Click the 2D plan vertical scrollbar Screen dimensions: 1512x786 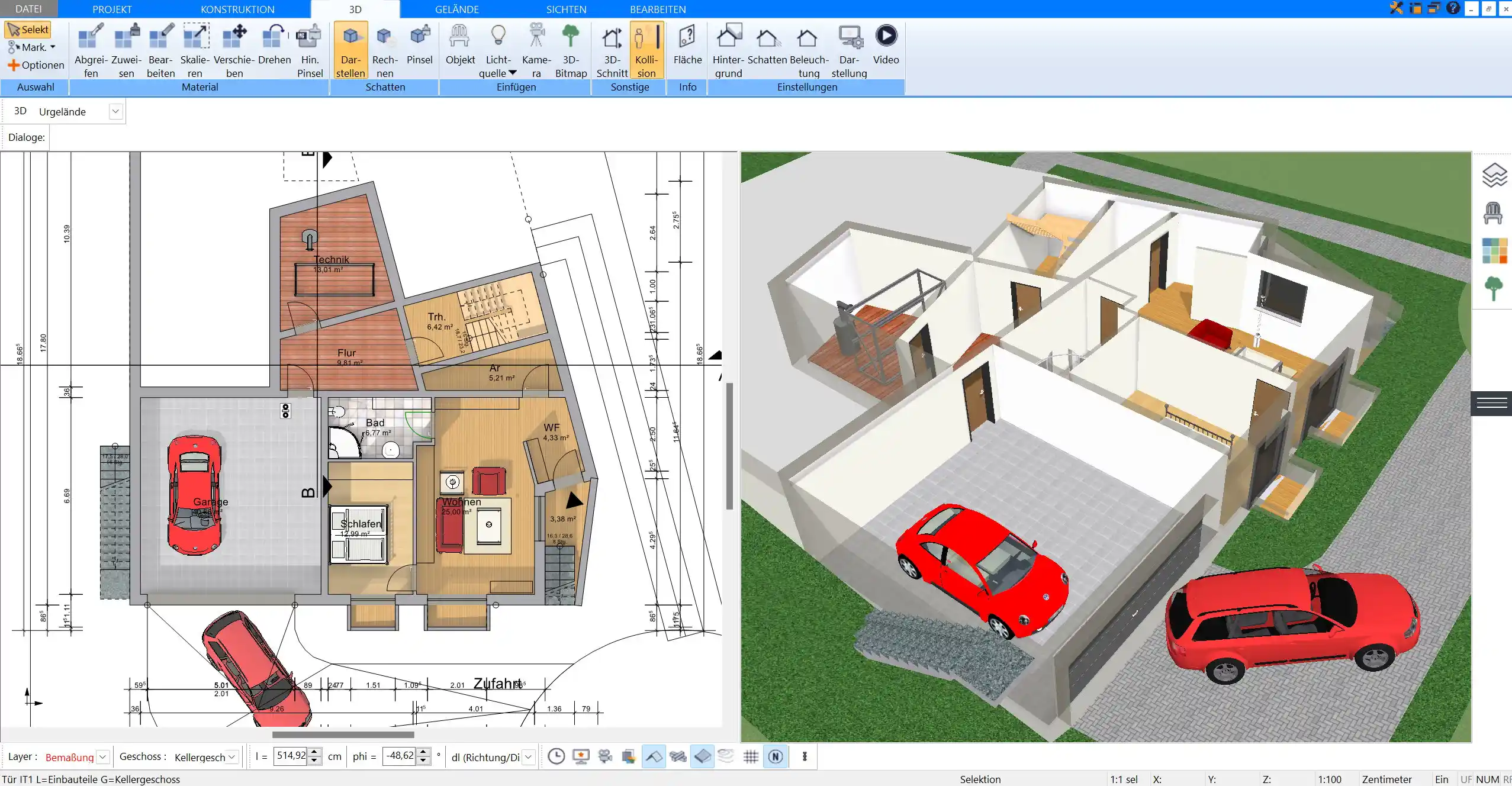(x=730, y=446)
